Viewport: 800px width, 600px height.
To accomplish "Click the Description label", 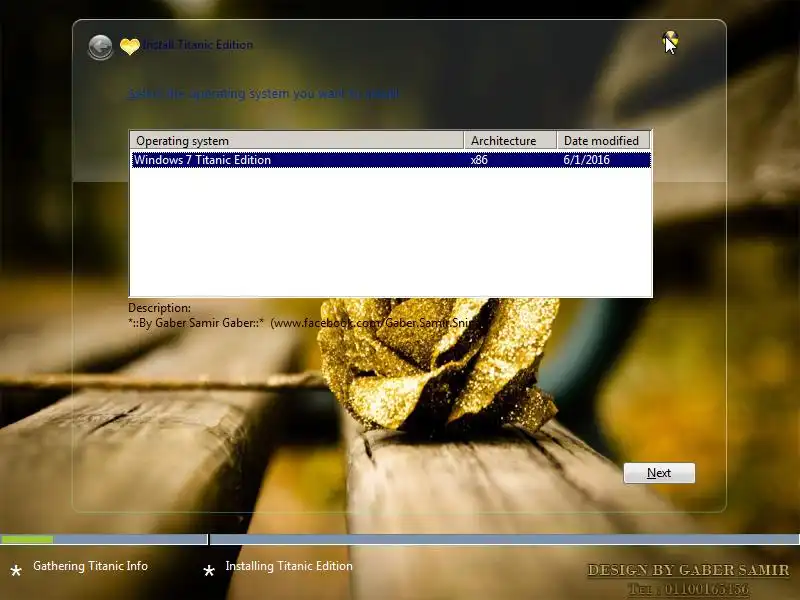I will pyautogui.click(x=159, y=308).
